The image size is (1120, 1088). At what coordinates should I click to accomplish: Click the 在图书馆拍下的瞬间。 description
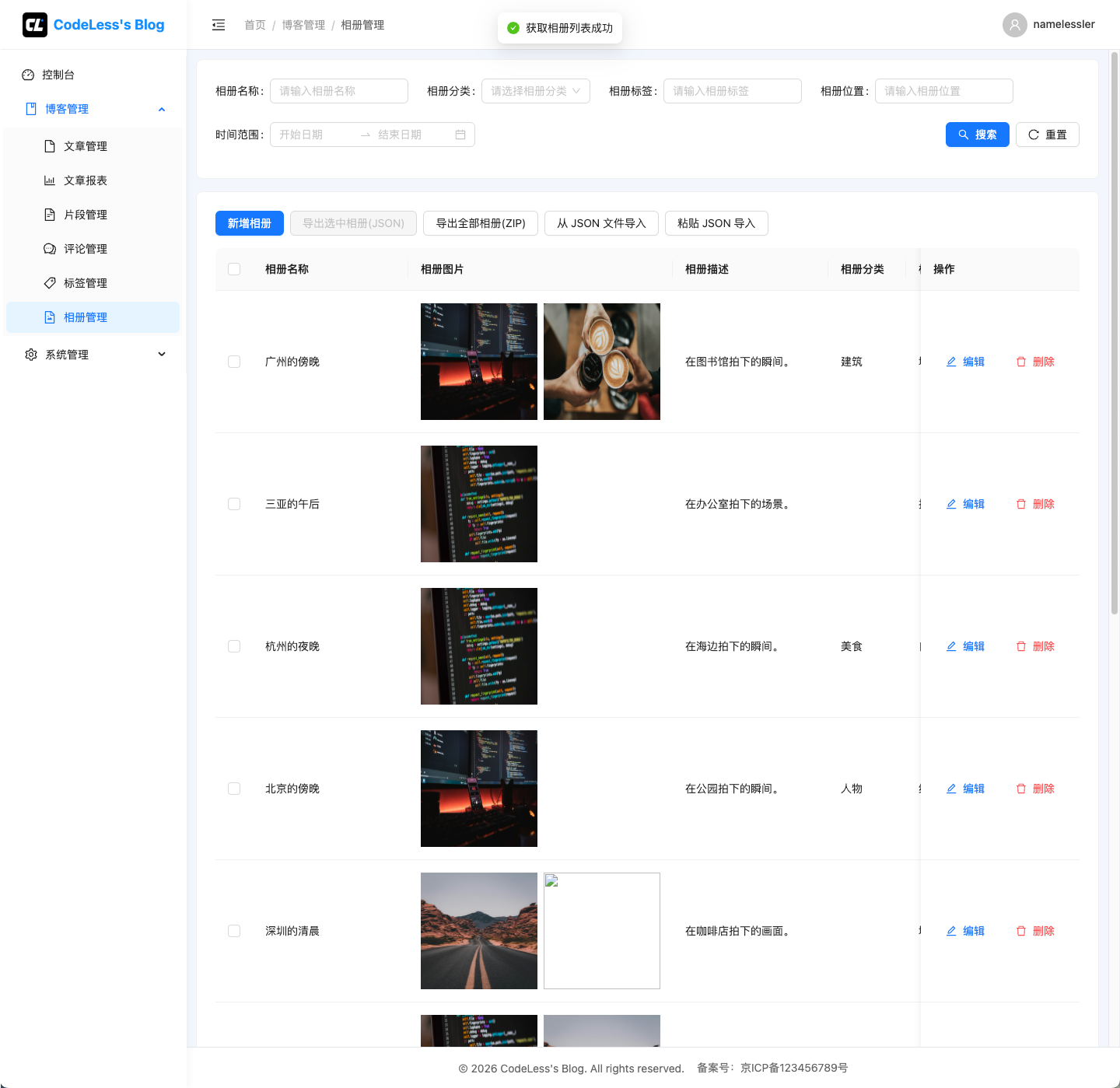[x=740, y=362]
